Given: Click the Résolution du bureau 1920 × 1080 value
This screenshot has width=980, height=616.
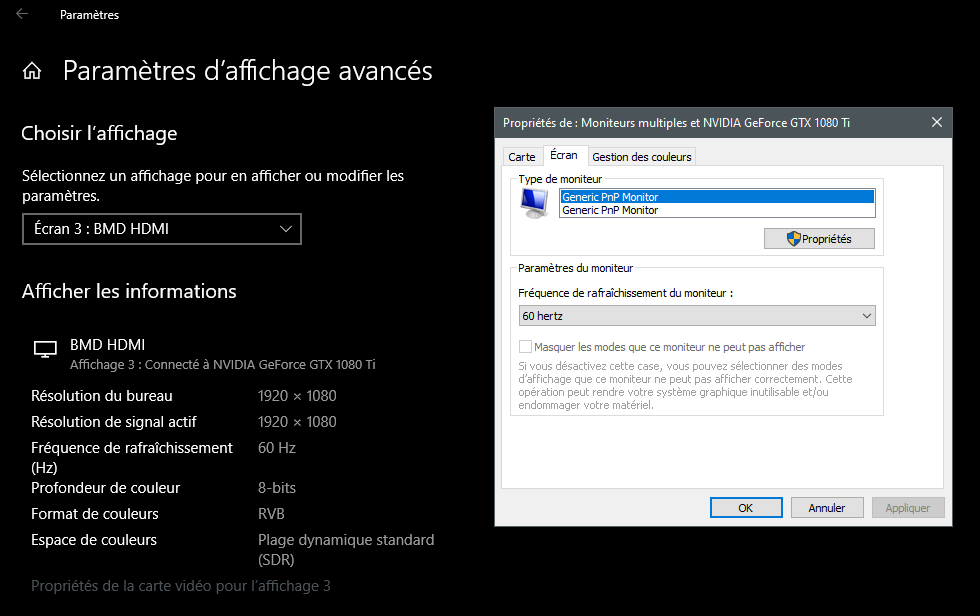Looking at the screenshot, I should (297, 396).
